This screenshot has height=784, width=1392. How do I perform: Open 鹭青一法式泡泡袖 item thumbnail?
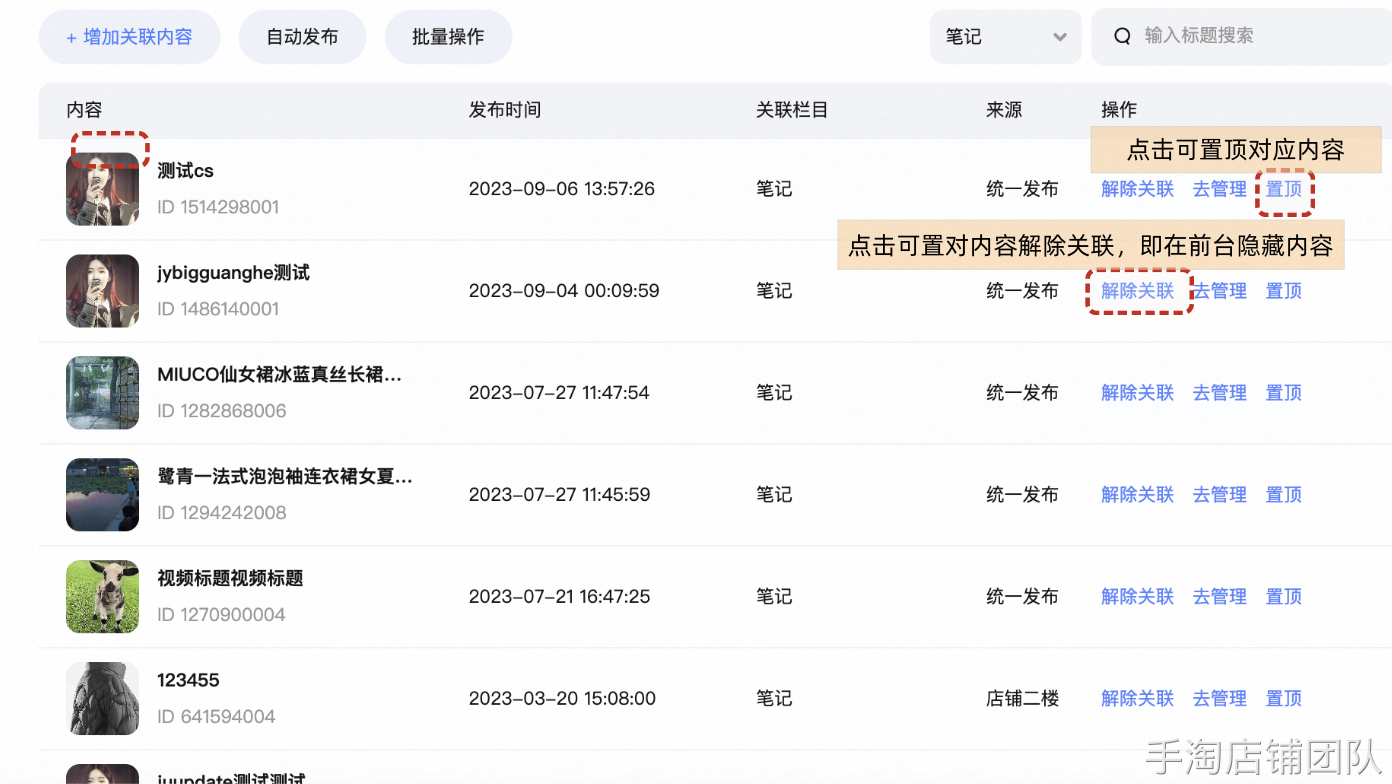pyautogui.click(x=102, y=495)
